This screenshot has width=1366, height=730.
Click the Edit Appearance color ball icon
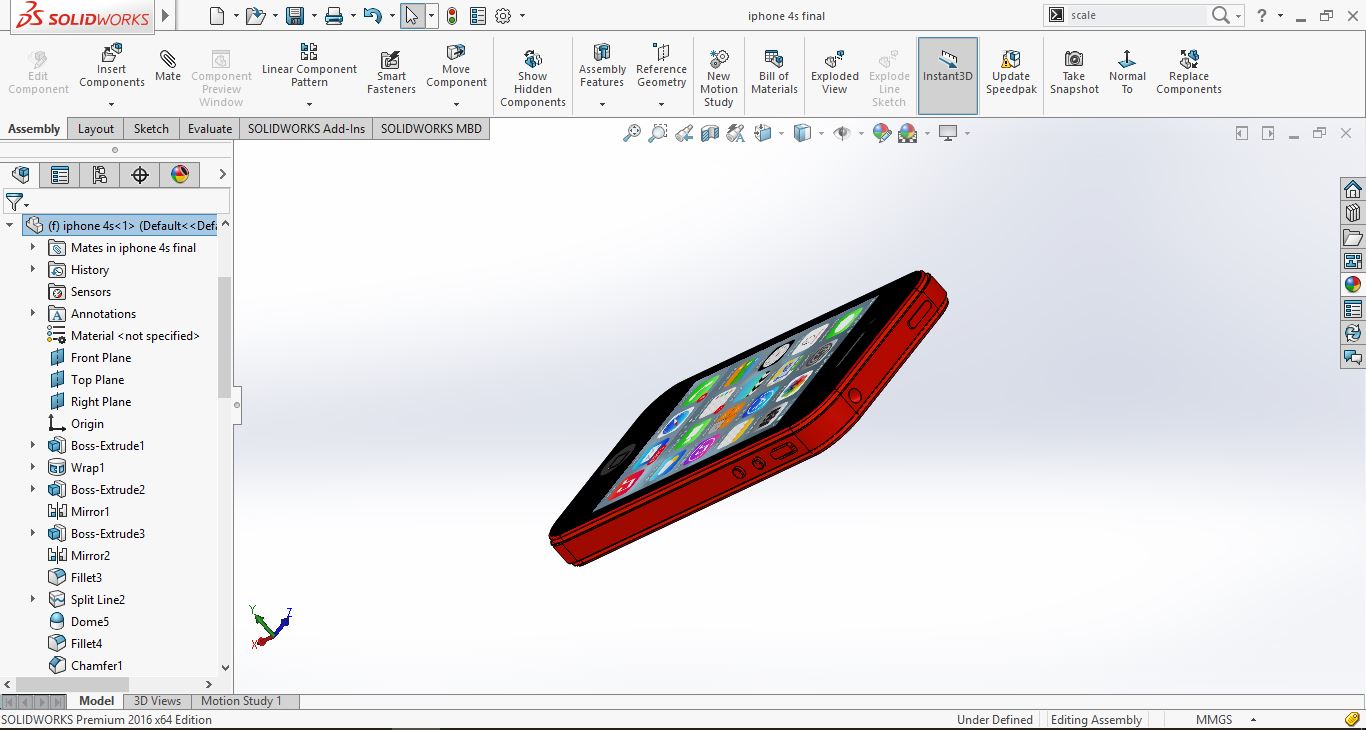pyautogui.click(x=882, y=133)
